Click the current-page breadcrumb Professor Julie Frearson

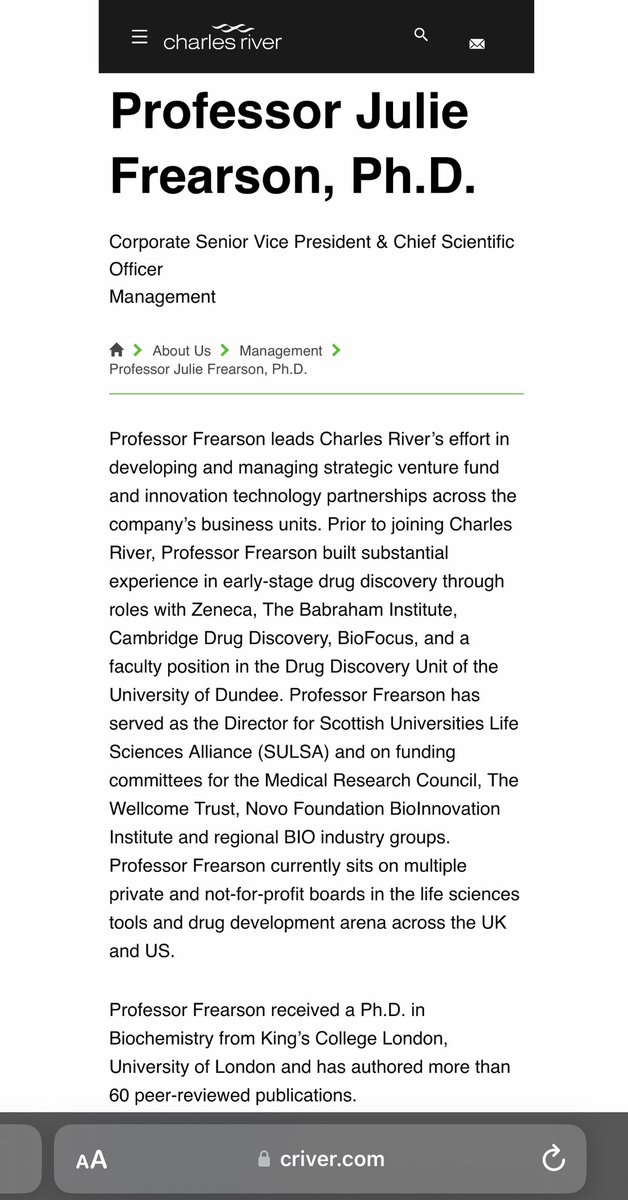[208, 369]
